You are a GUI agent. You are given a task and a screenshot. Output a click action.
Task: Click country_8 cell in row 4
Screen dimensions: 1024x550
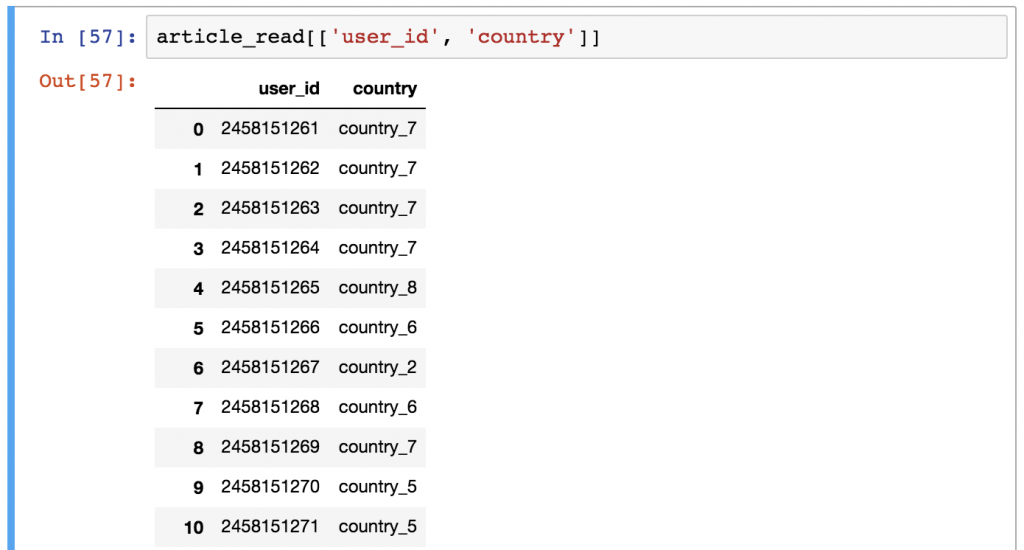377,288
